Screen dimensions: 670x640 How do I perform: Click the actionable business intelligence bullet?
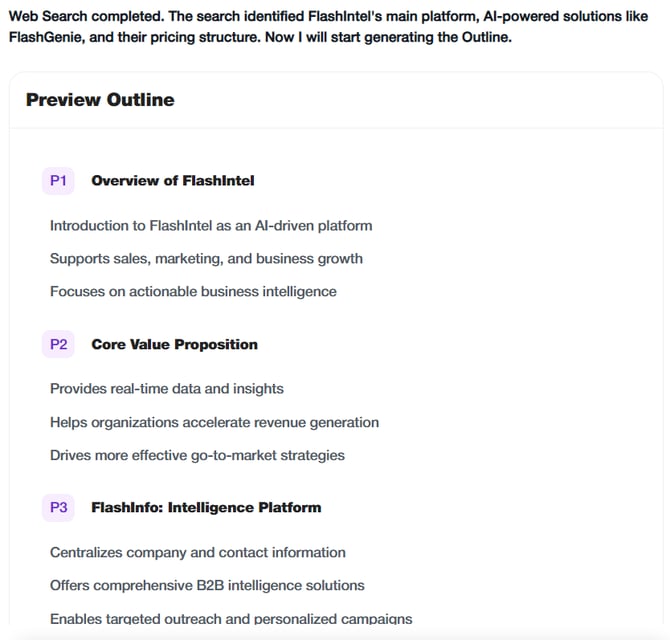pyautogui.click(x=193, y=292)
